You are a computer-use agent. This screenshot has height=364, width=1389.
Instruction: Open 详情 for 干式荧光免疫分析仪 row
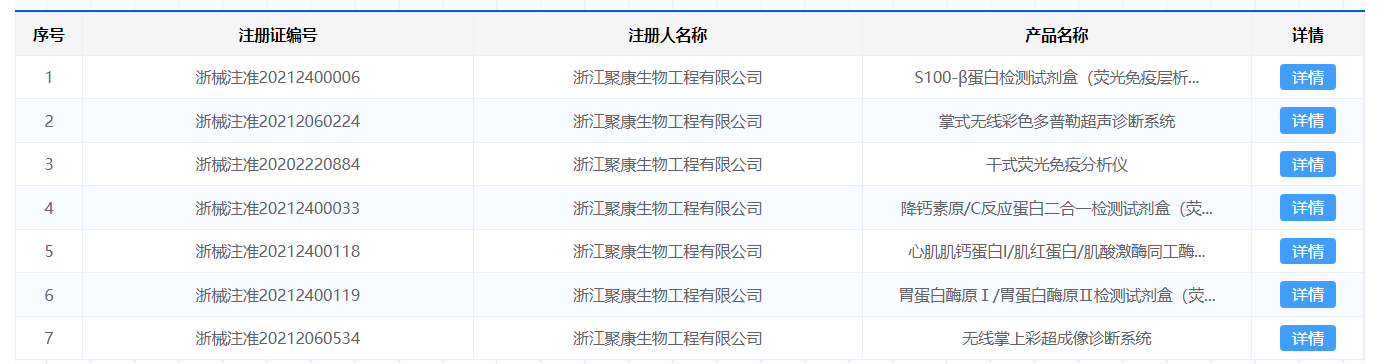[x=1307, y=165]
